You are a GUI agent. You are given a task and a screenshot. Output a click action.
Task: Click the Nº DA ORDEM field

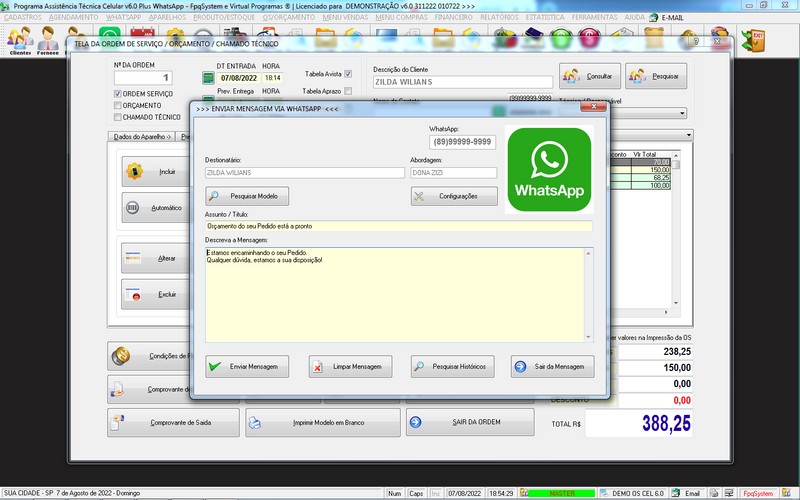pos(143,78)
